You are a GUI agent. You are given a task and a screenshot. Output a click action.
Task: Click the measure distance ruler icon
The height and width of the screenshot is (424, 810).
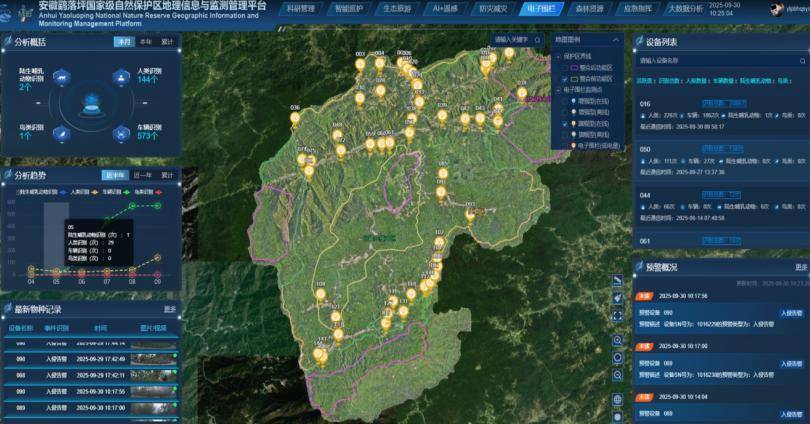tap(618, 281)
